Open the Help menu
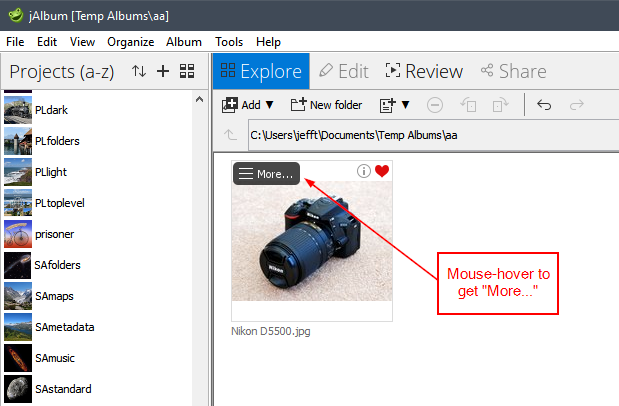Image resolution: width=619 pixels, height=406 pixels. [x=268, y=42]
